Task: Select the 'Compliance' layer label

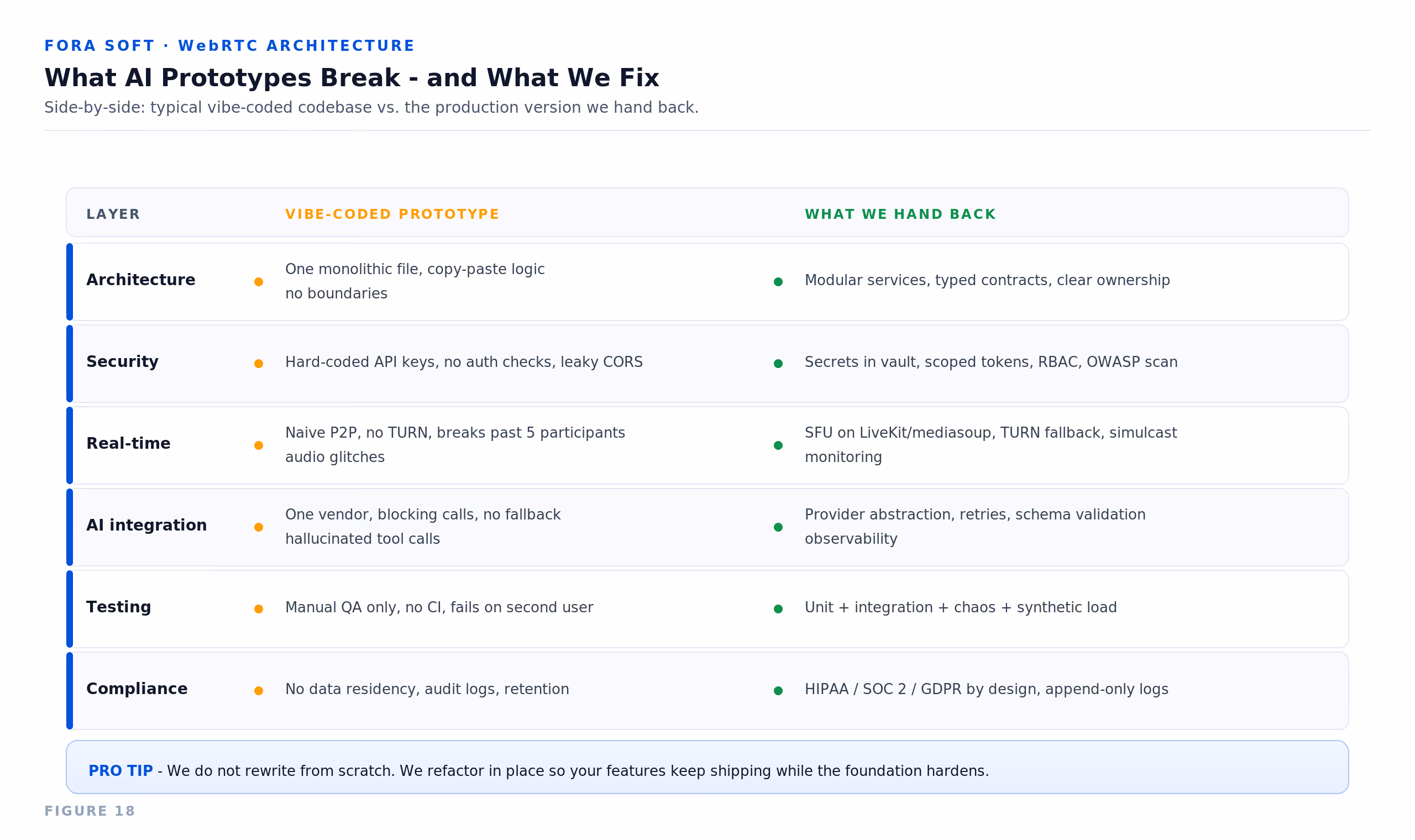Action: click(x=137, y=690)
